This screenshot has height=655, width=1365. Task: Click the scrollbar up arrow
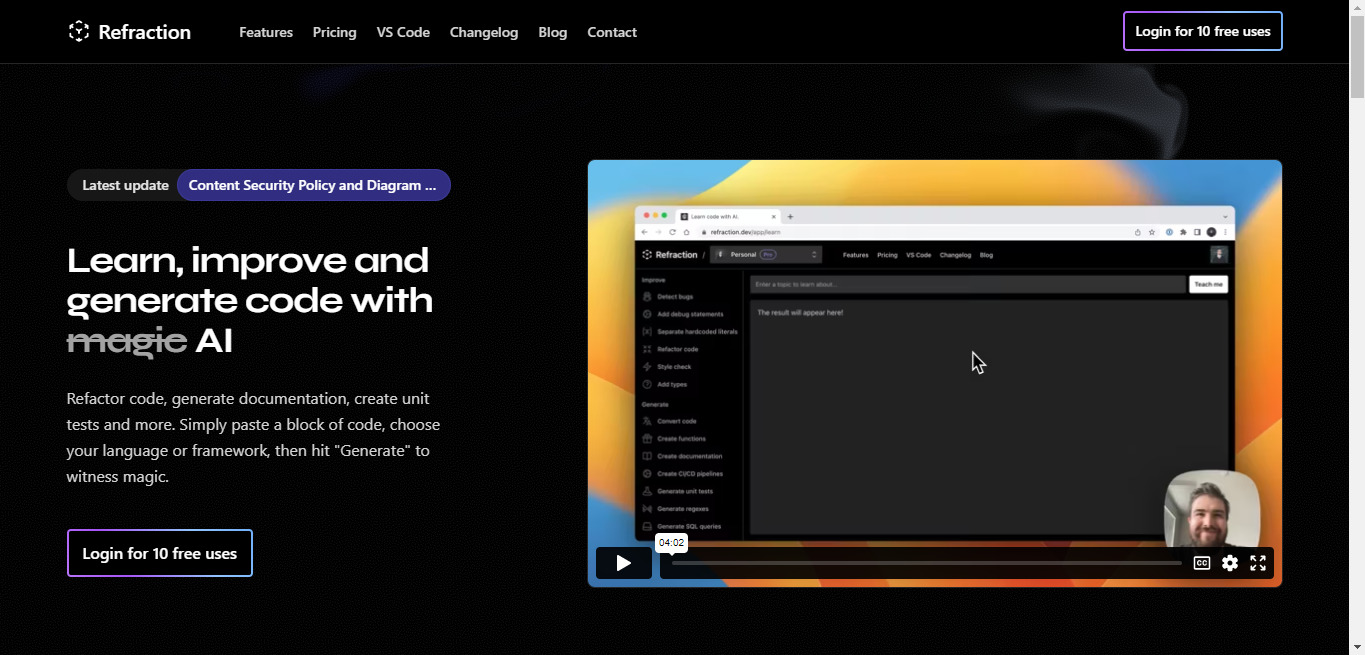tap(1357, 7)
